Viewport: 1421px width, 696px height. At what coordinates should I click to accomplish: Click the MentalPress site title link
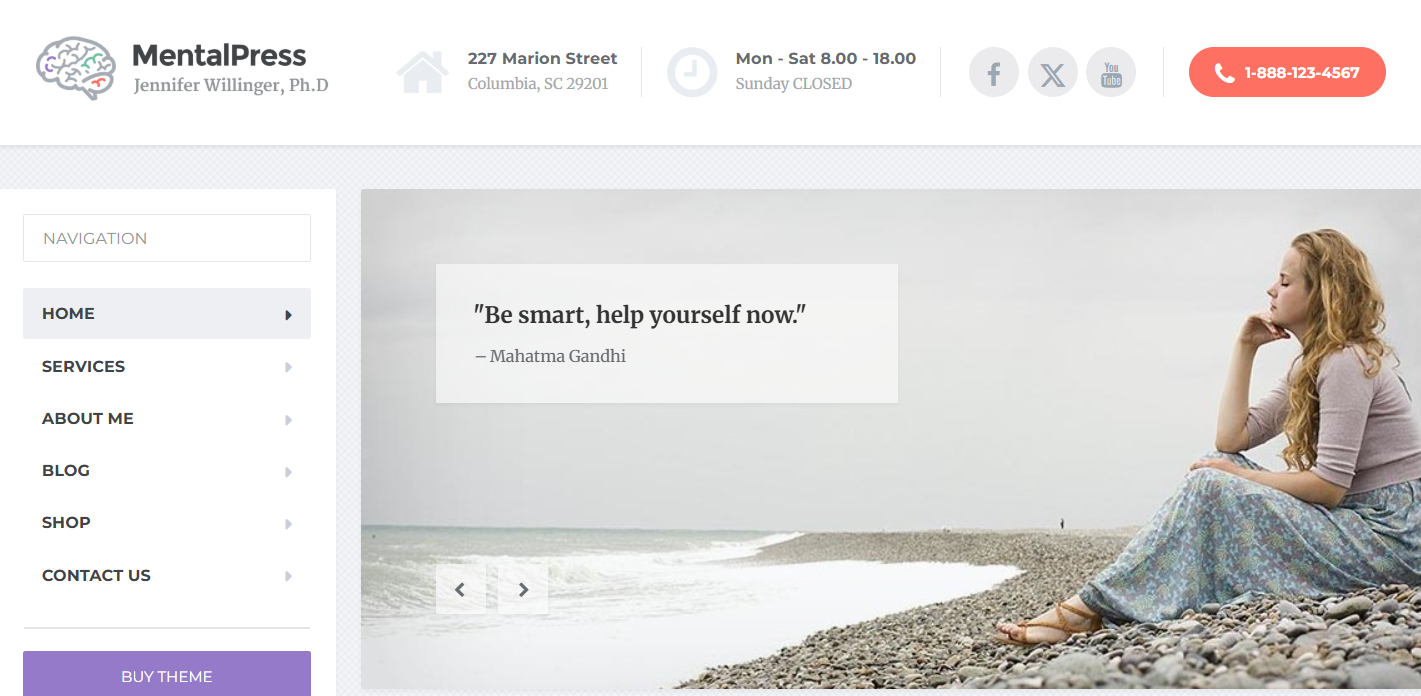pyautogui.click(x=219, y=55)
